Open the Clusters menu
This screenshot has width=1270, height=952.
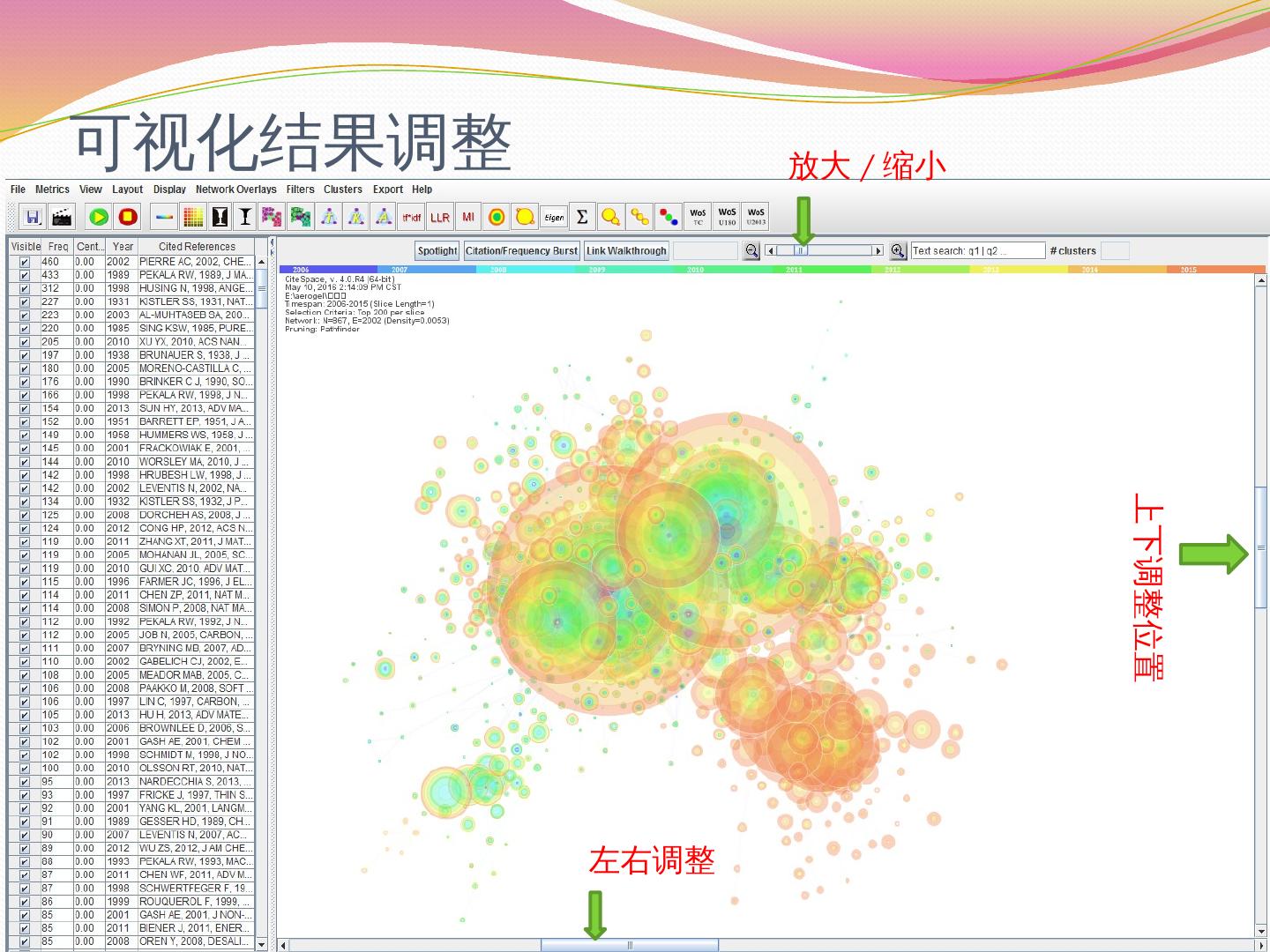(342, 190)
